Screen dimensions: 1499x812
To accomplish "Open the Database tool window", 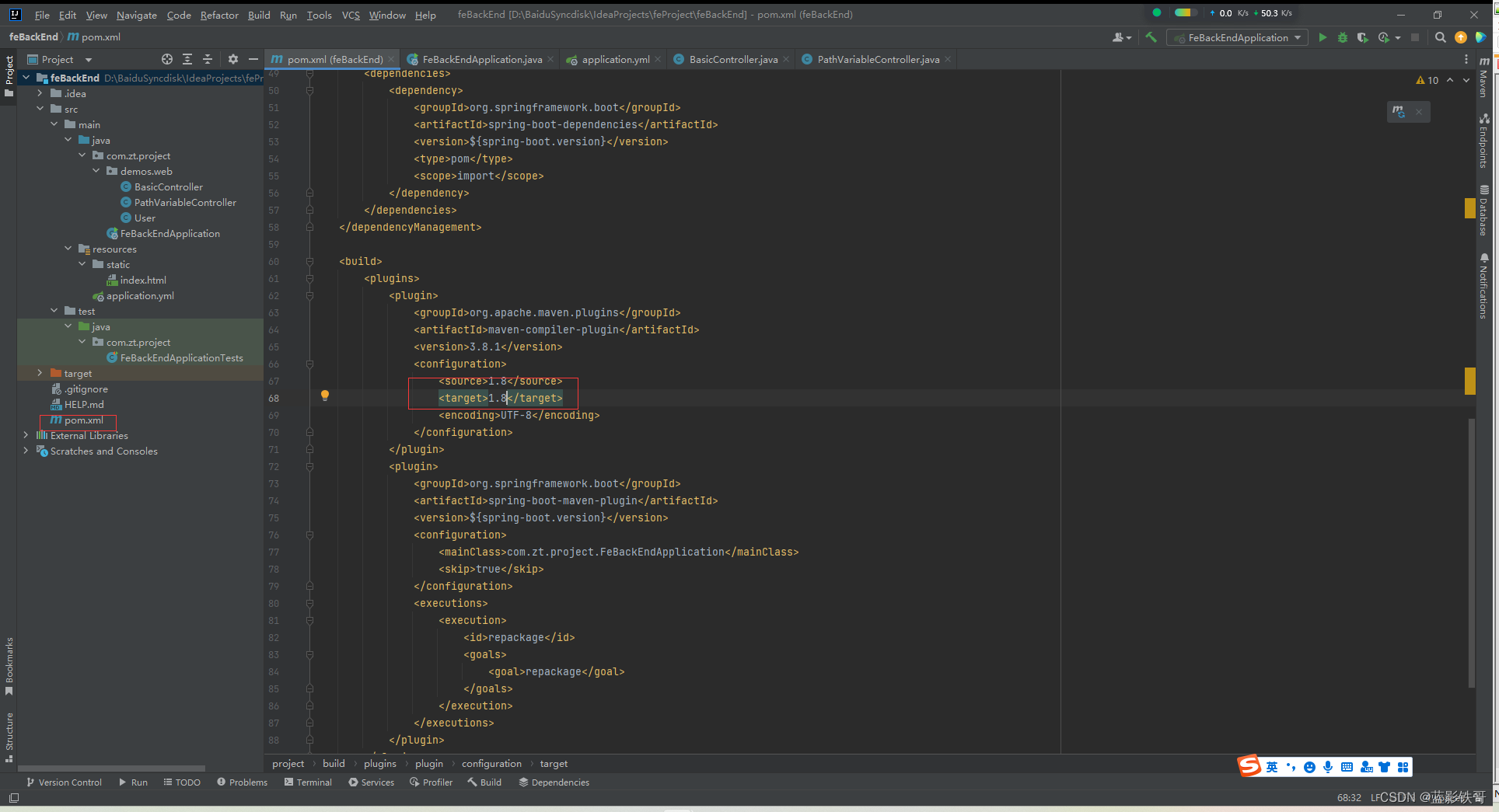I will tap(1484, 210).
